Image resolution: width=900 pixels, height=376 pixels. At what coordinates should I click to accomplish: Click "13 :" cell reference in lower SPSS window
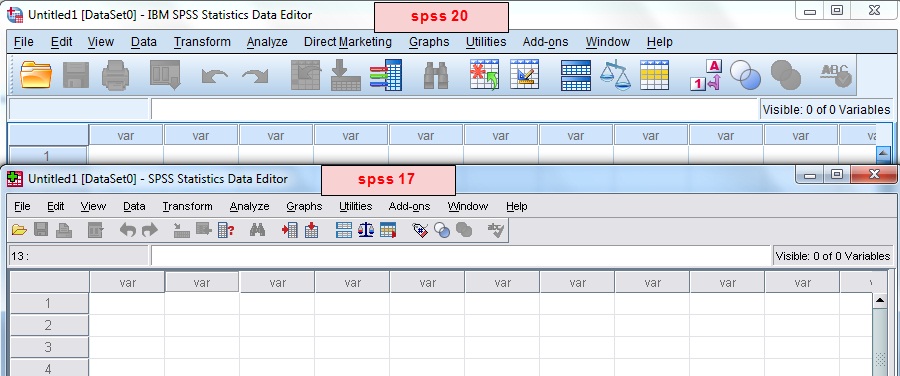79,256
